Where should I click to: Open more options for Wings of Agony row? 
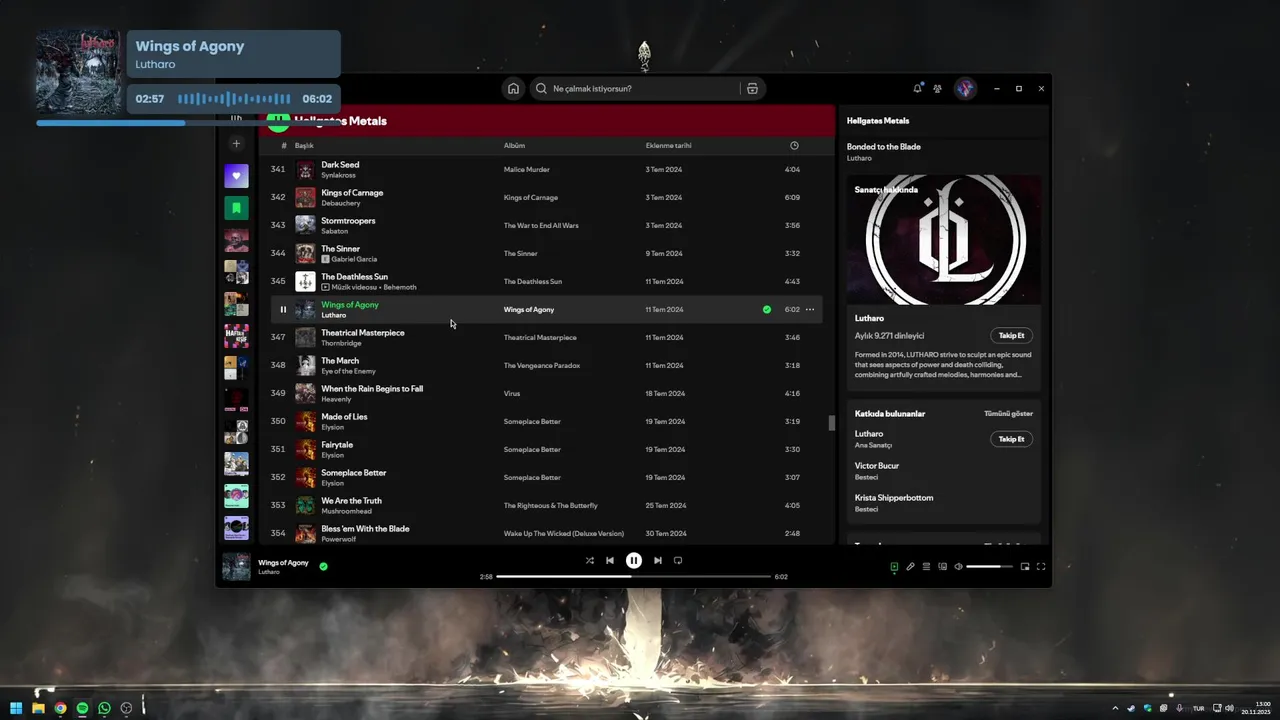pyautogui.click(x=810, y=309)
